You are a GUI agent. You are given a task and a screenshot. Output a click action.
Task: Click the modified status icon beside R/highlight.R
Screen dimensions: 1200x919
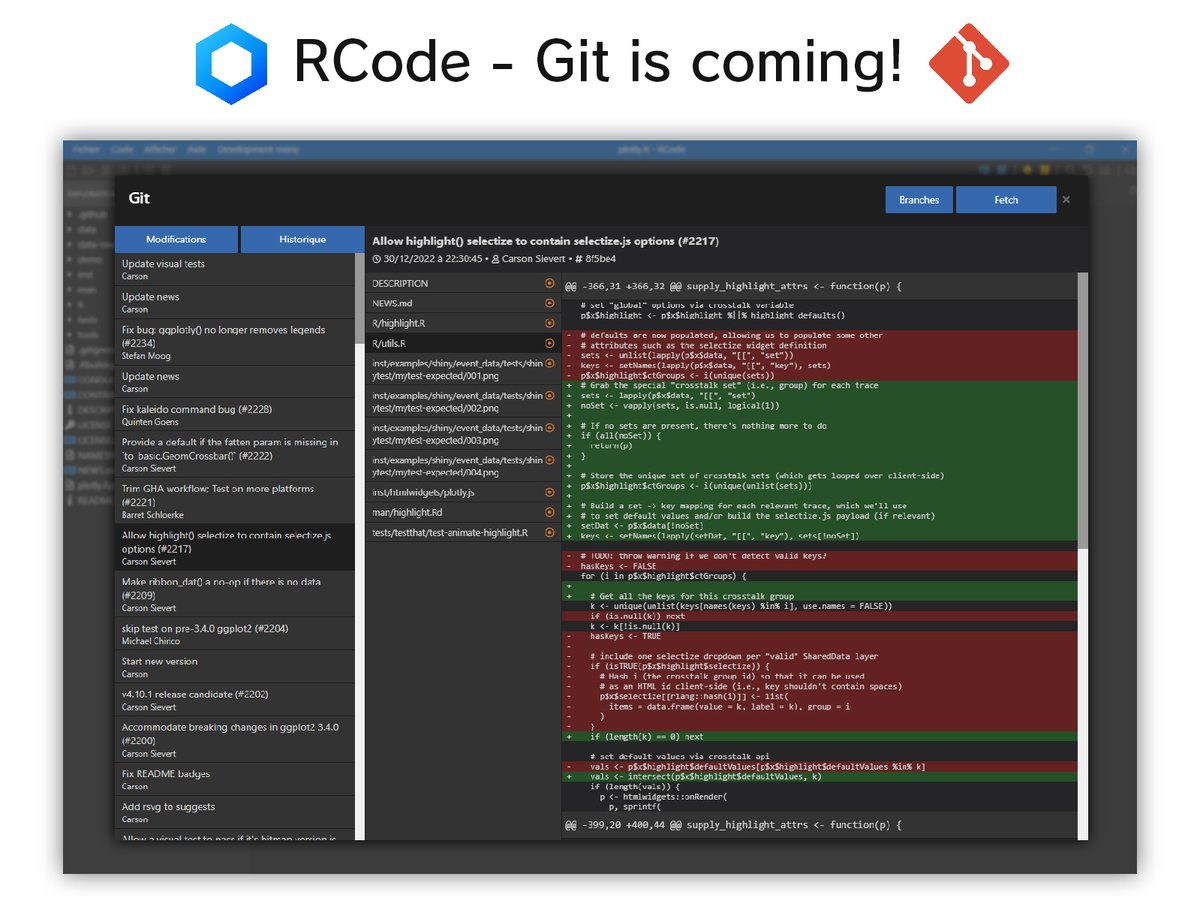(549, 323)
